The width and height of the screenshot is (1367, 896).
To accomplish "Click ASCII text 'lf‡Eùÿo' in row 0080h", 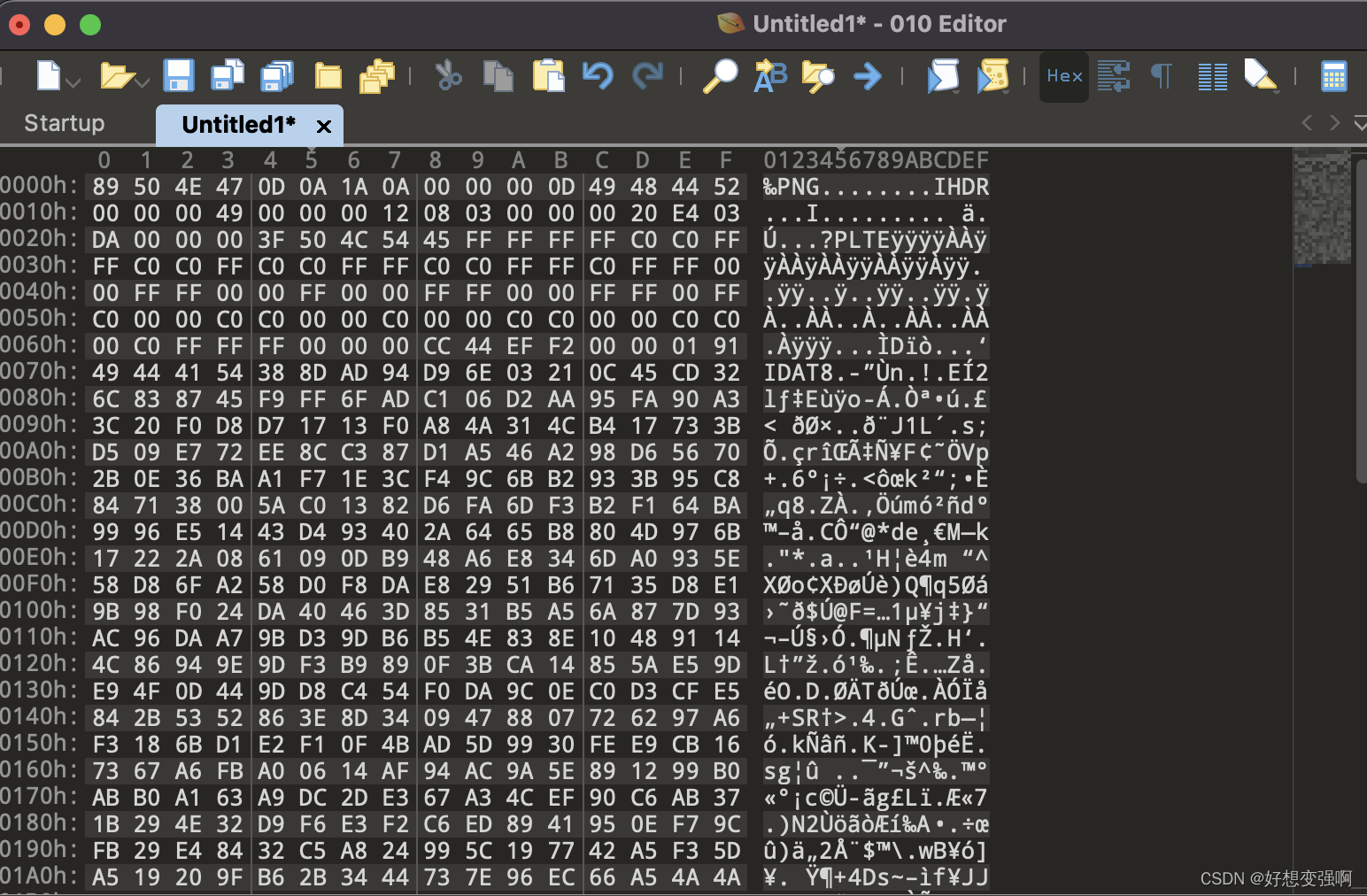I will 813,399.
